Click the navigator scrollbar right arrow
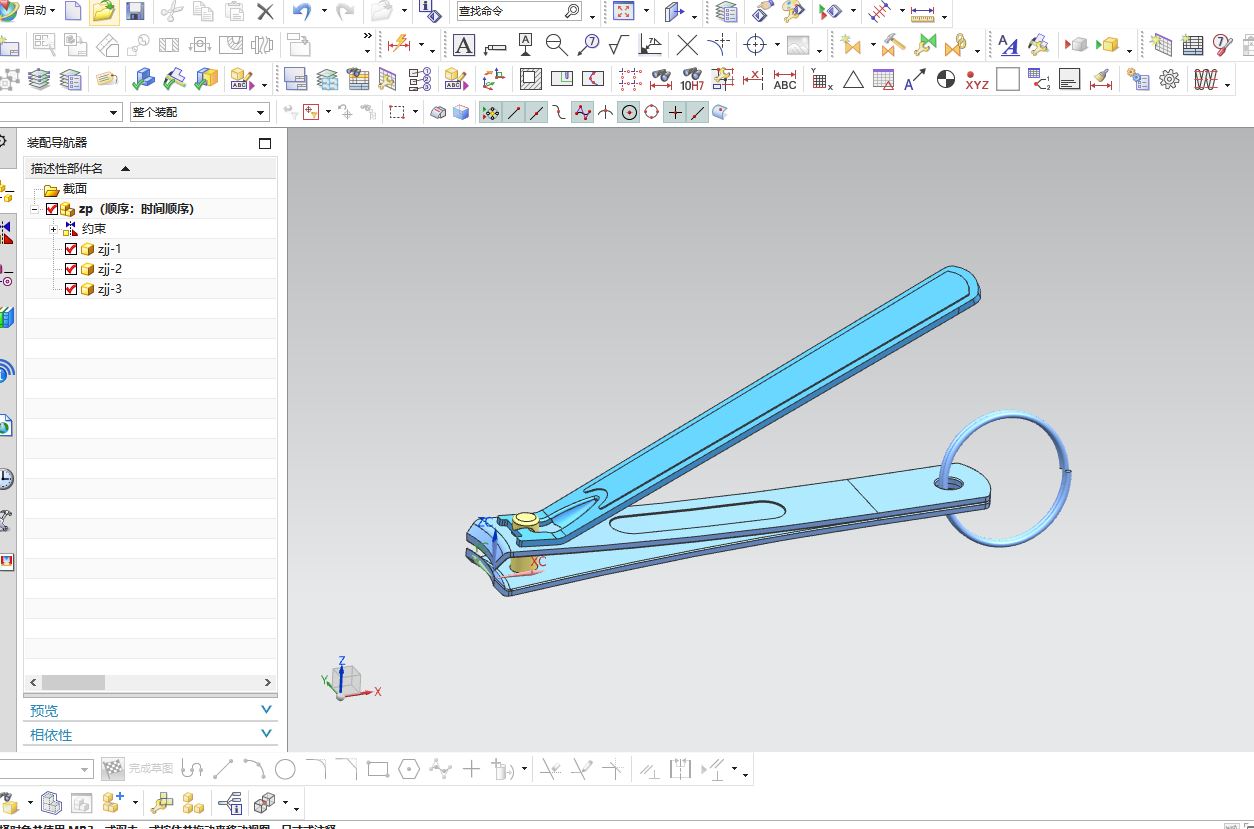Image resolution: width=1254 pixels, height=829 pixels. (x=268, y=682)
